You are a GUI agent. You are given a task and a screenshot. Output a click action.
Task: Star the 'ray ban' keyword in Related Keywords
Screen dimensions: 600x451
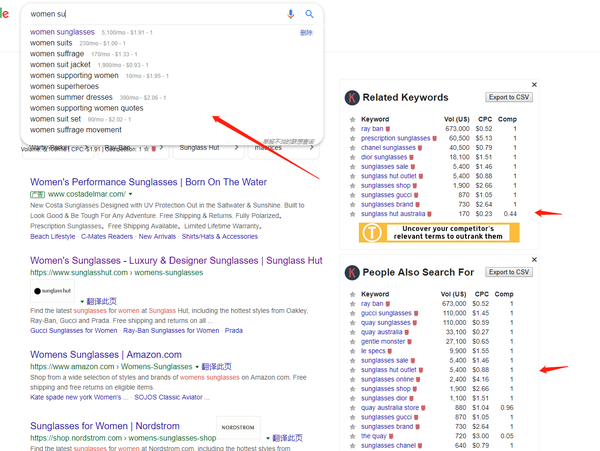pos(352,129)
